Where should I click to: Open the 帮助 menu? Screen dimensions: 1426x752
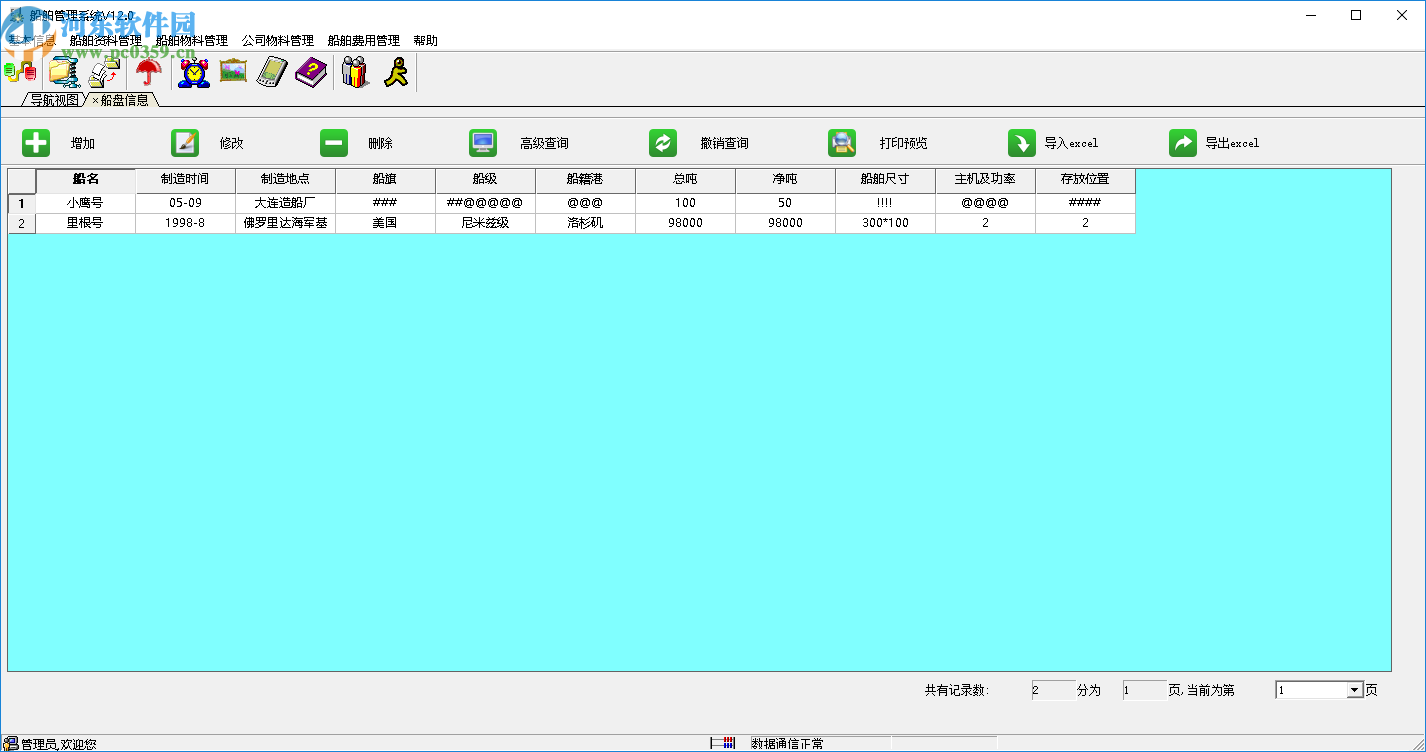[425, 41]
